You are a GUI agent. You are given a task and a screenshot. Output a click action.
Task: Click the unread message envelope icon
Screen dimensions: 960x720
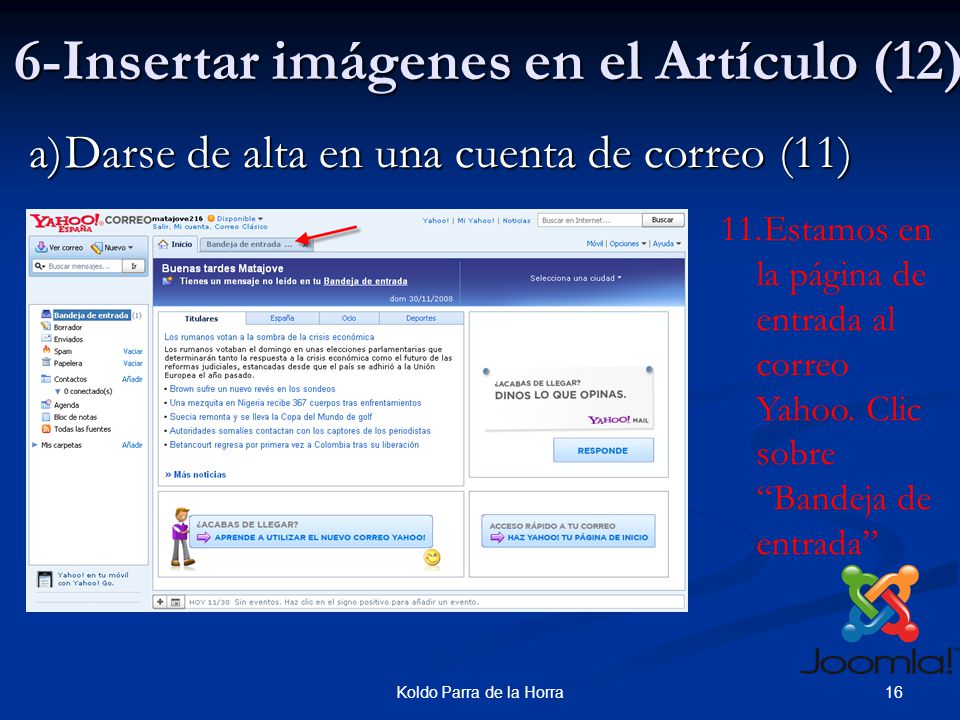167,281
